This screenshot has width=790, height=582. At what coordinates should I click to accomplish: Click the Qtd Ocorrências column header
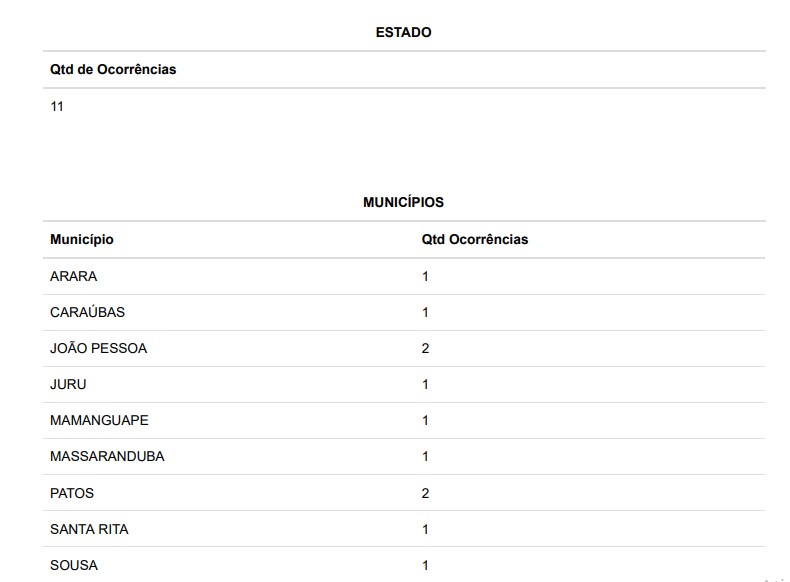475,240
